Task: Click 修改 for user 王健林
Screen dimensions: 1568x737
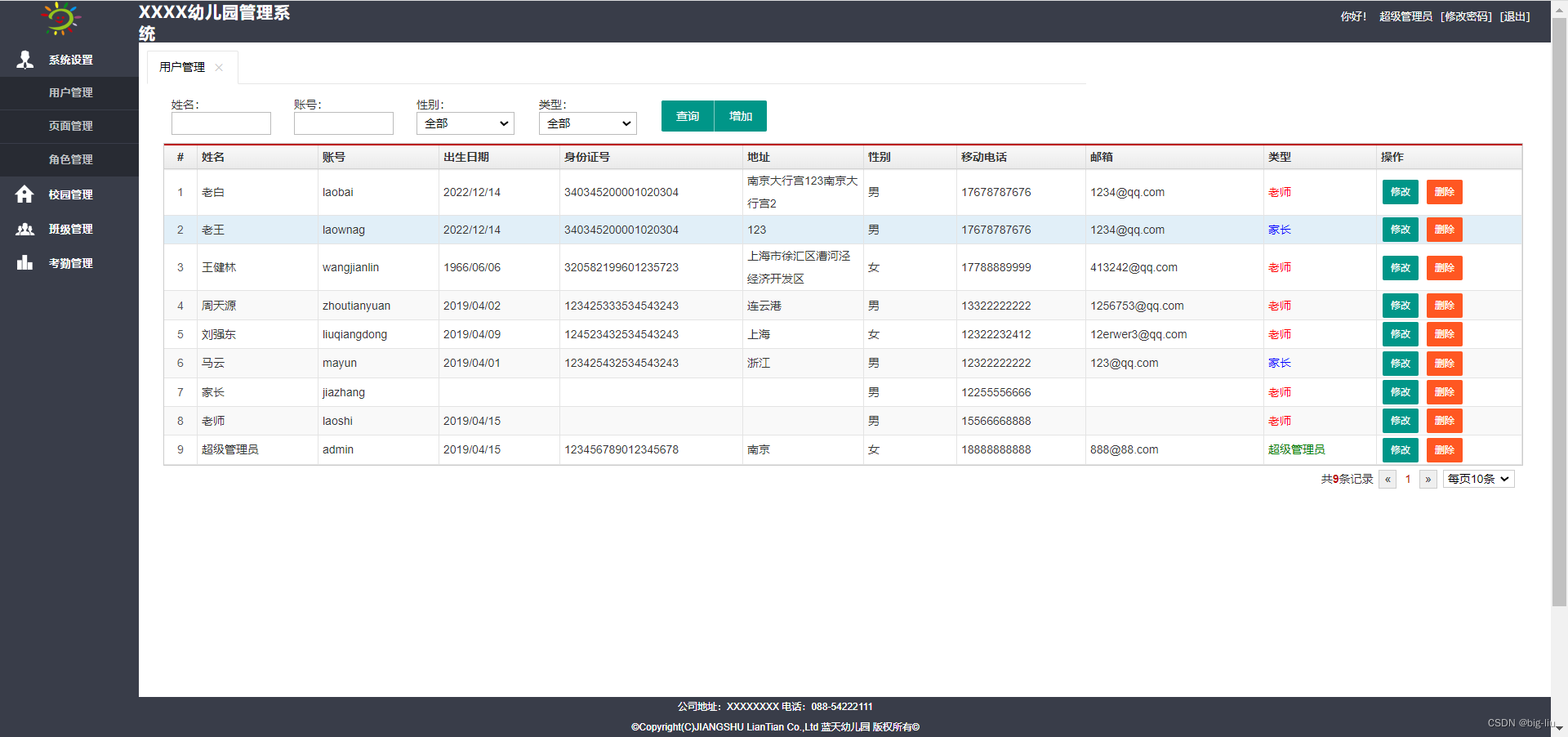Action: (1401, 268)
